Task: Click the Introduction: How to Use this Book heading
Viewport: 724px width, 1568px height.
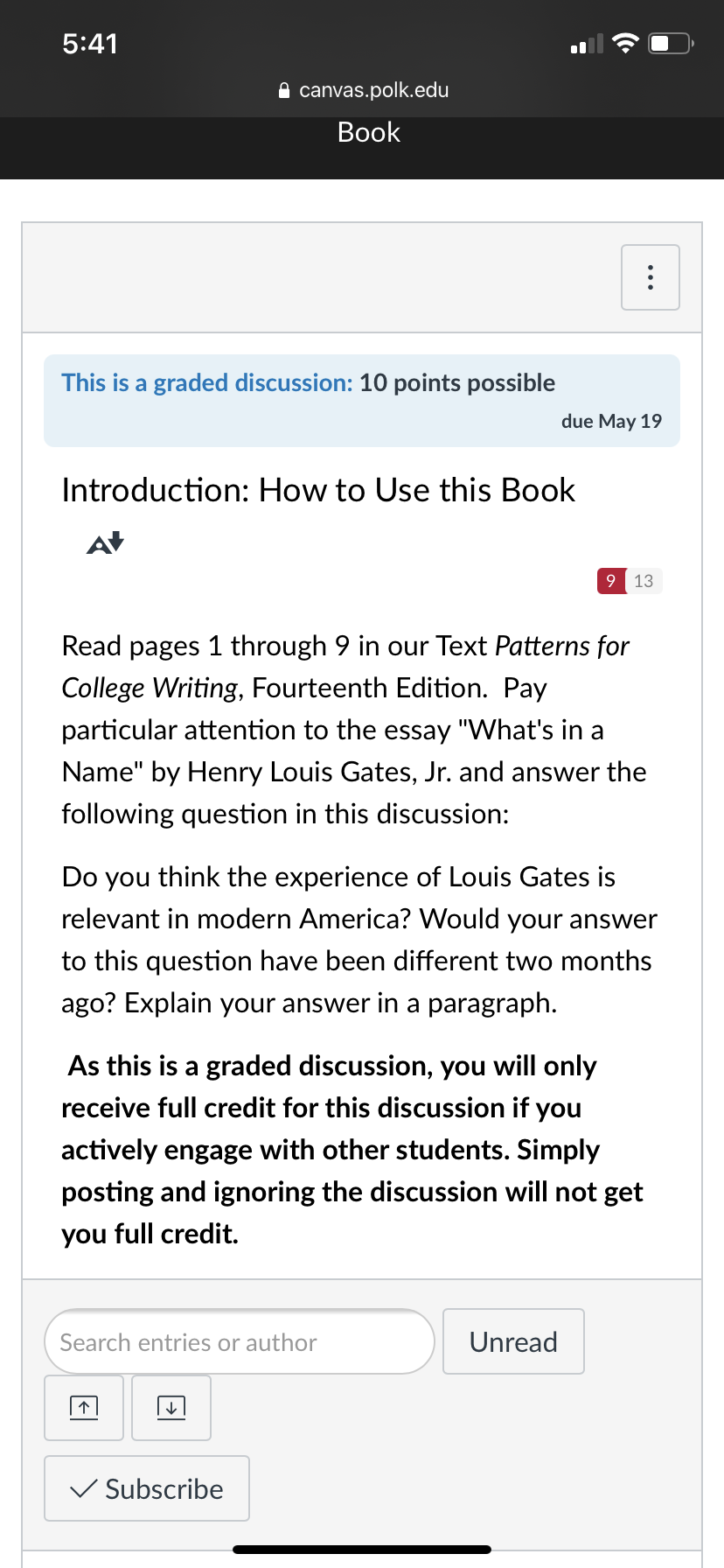Action: point(318,490)
